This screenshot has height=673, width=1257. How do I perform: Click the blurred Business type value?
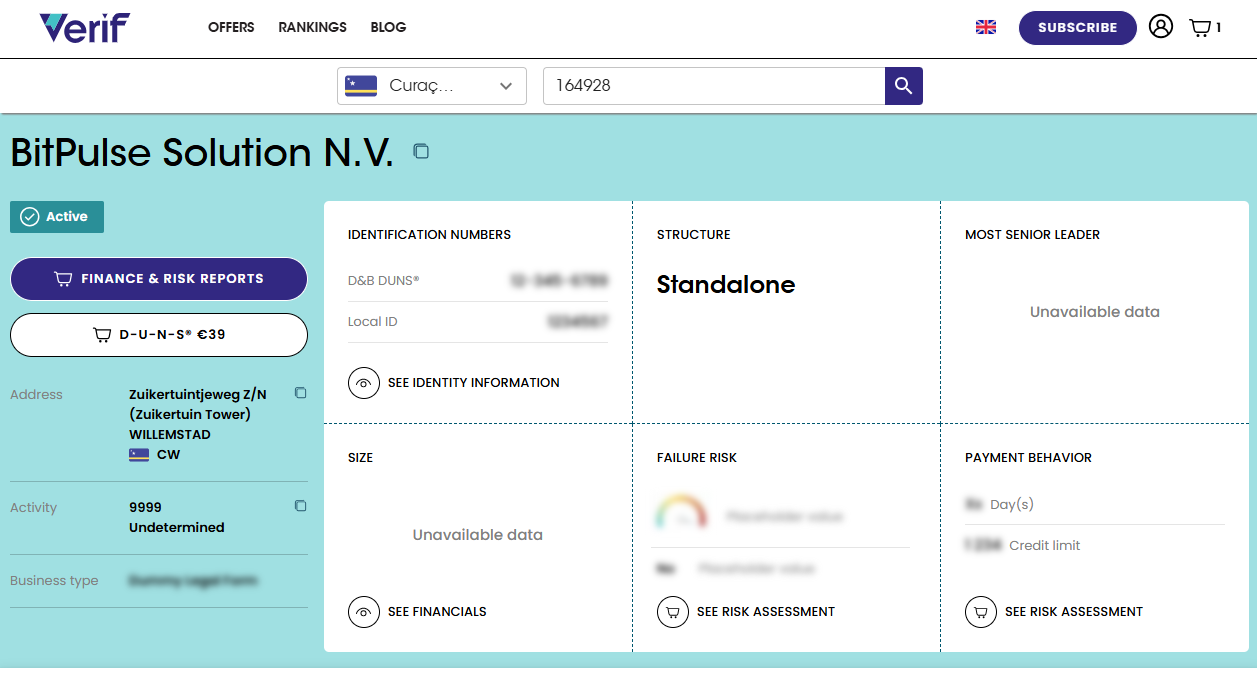click(x=193, y=581)
